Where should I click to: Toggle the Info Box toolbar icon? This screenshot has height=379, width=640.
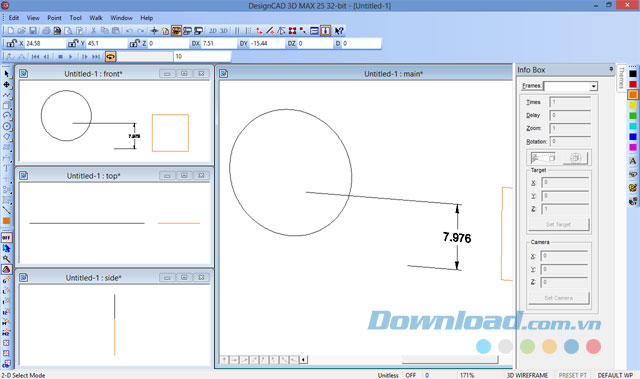pos(326,31)
